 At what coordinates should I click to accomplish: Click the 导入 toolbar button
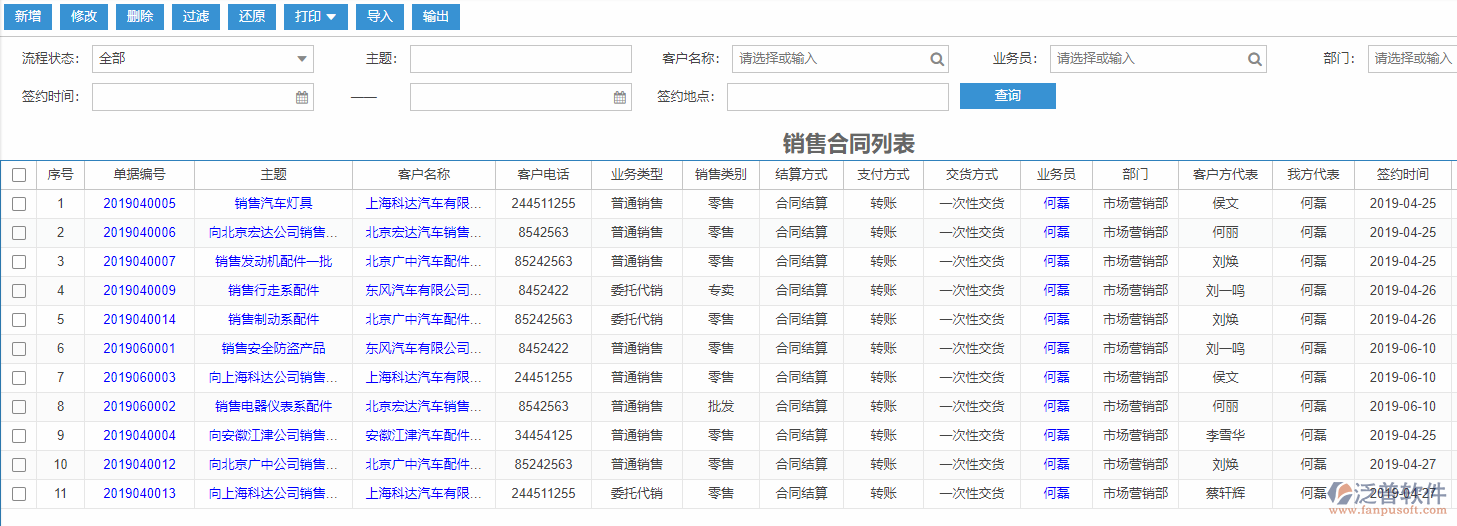(x=380, y=16)
